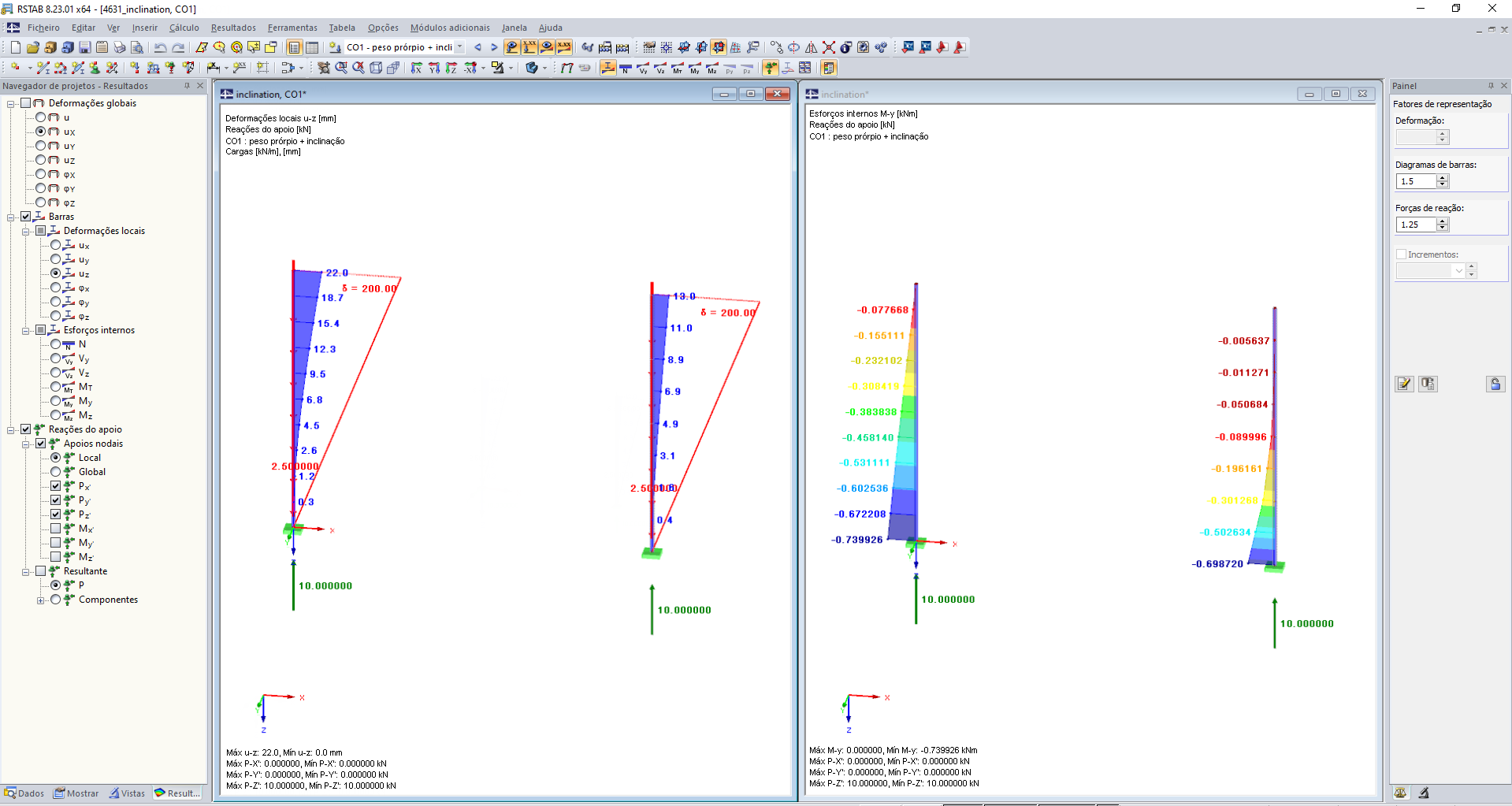Click the view in Y direction icon
This screenshot has height=806, width=1512.
coord(434,69)
